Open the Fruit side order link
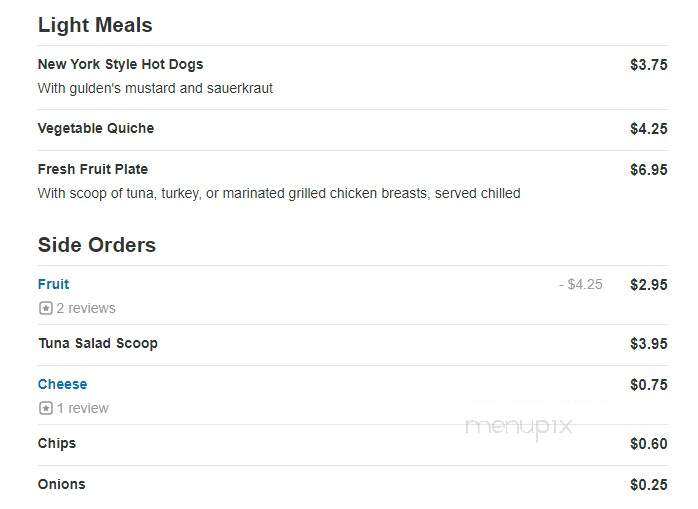The height and width of the screenshot is (509, 698). [x=53, y=284]
